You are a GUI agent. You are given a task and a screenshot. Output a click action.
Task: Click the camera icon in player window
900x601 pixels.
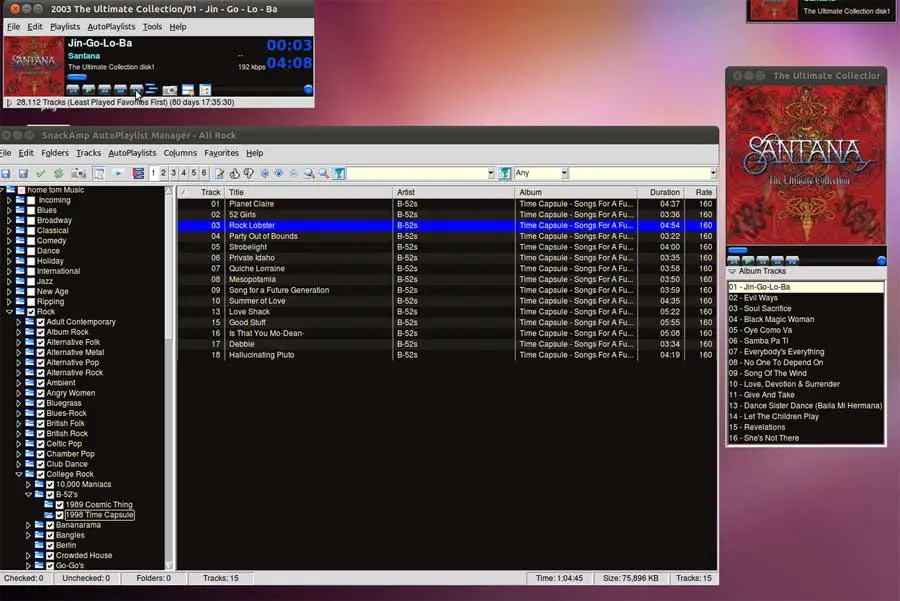click(x=170, y=90)
